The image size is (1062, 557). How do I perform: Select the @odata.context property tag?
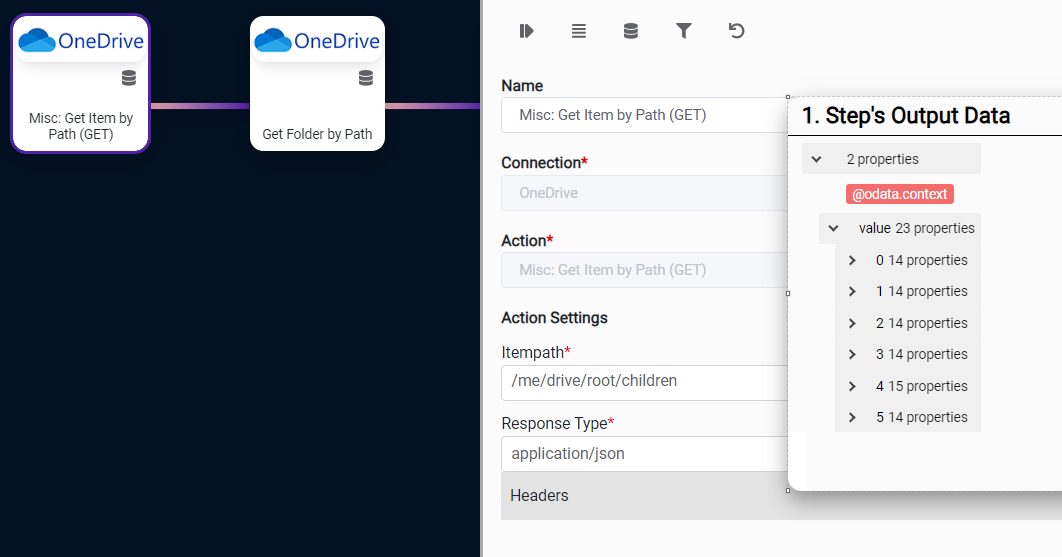point(900,194)
